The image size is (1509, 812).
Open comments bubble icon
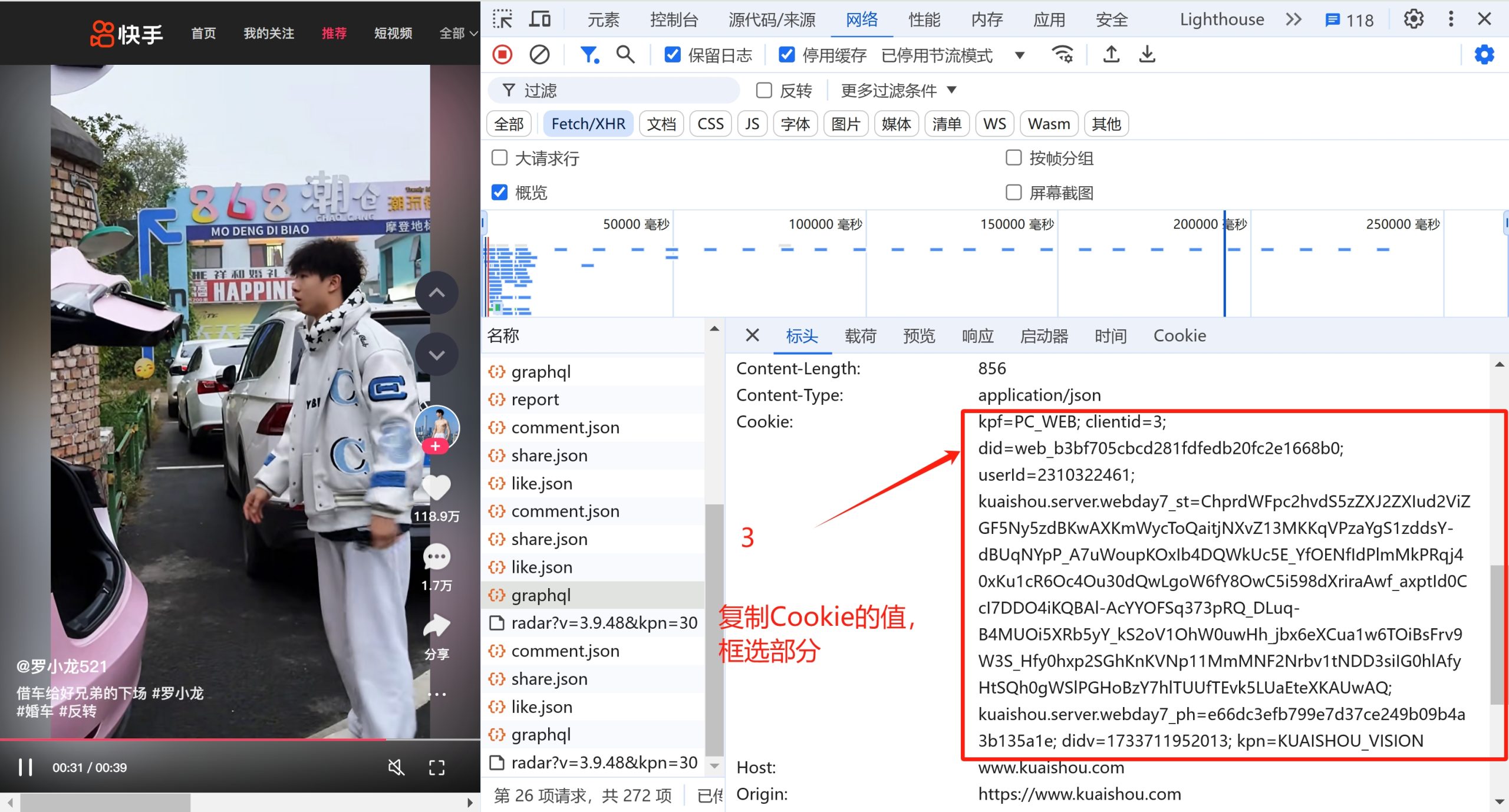436,557
